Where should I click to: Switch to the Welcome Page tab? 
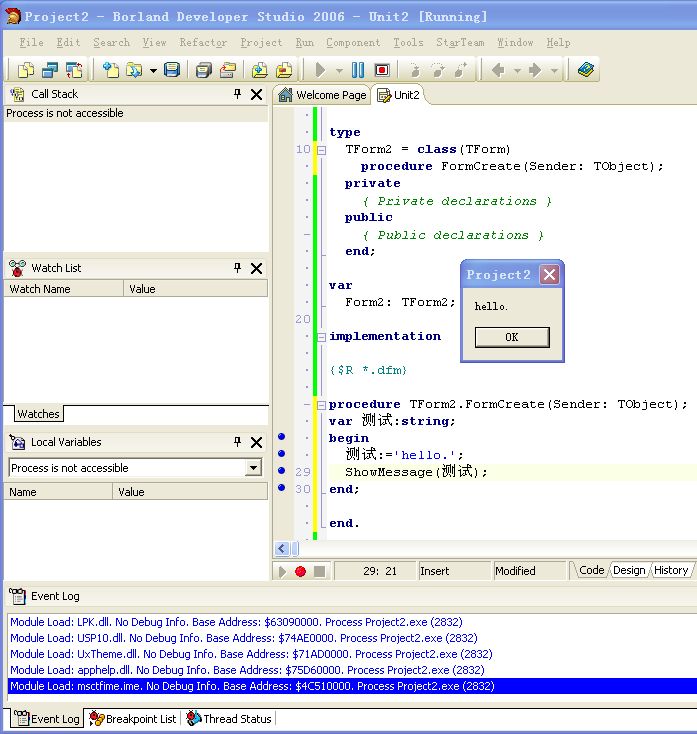click(x=322, y=95)
